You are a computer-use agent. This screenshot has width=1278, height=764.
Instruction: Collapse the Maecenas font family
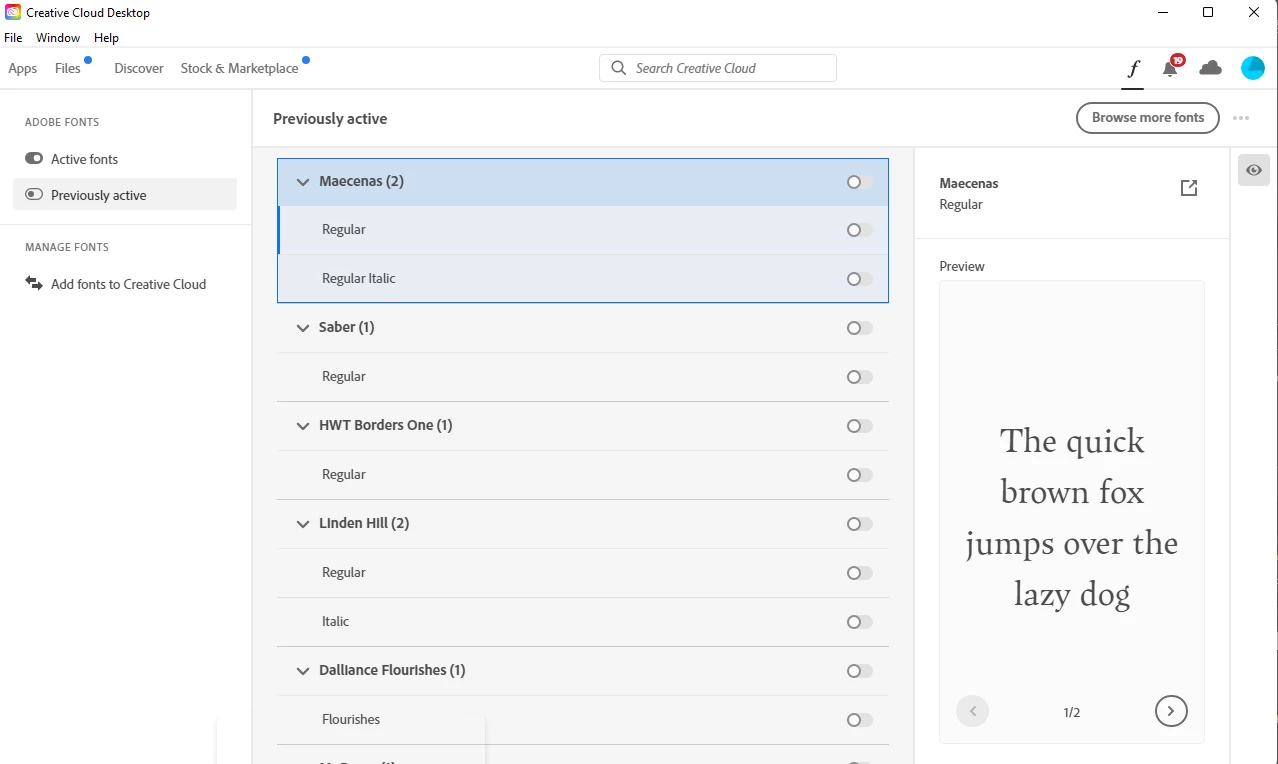tap(303, 182)
